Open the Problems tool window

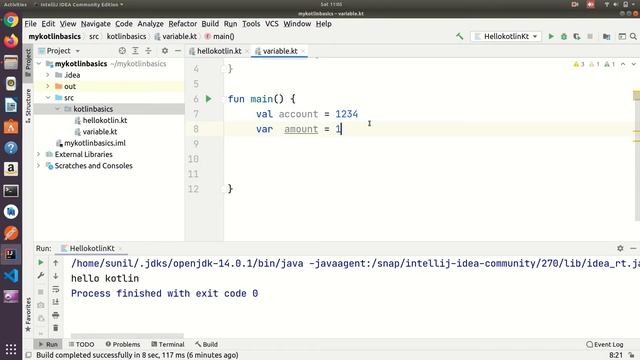(123, 344)
